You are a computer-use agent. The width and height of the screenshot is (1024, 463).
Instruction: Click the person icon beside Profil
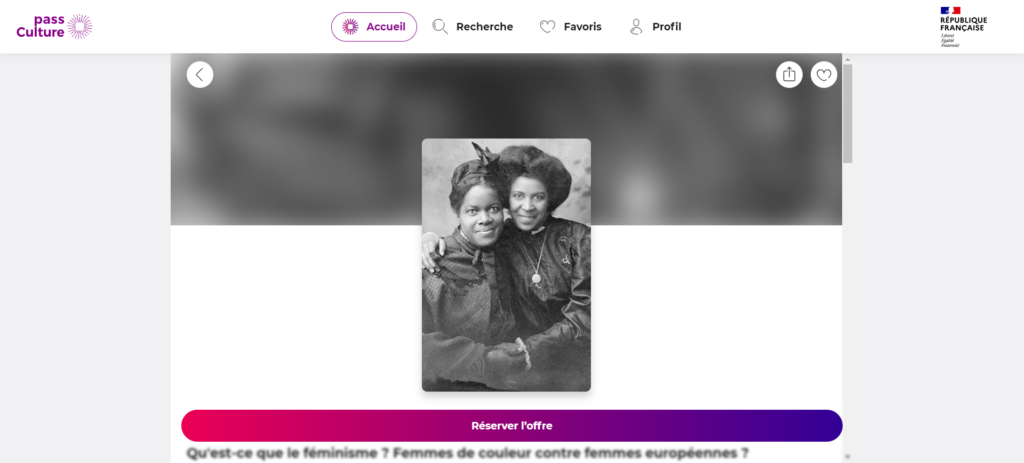pyautogui.click(x=636, y=27)
